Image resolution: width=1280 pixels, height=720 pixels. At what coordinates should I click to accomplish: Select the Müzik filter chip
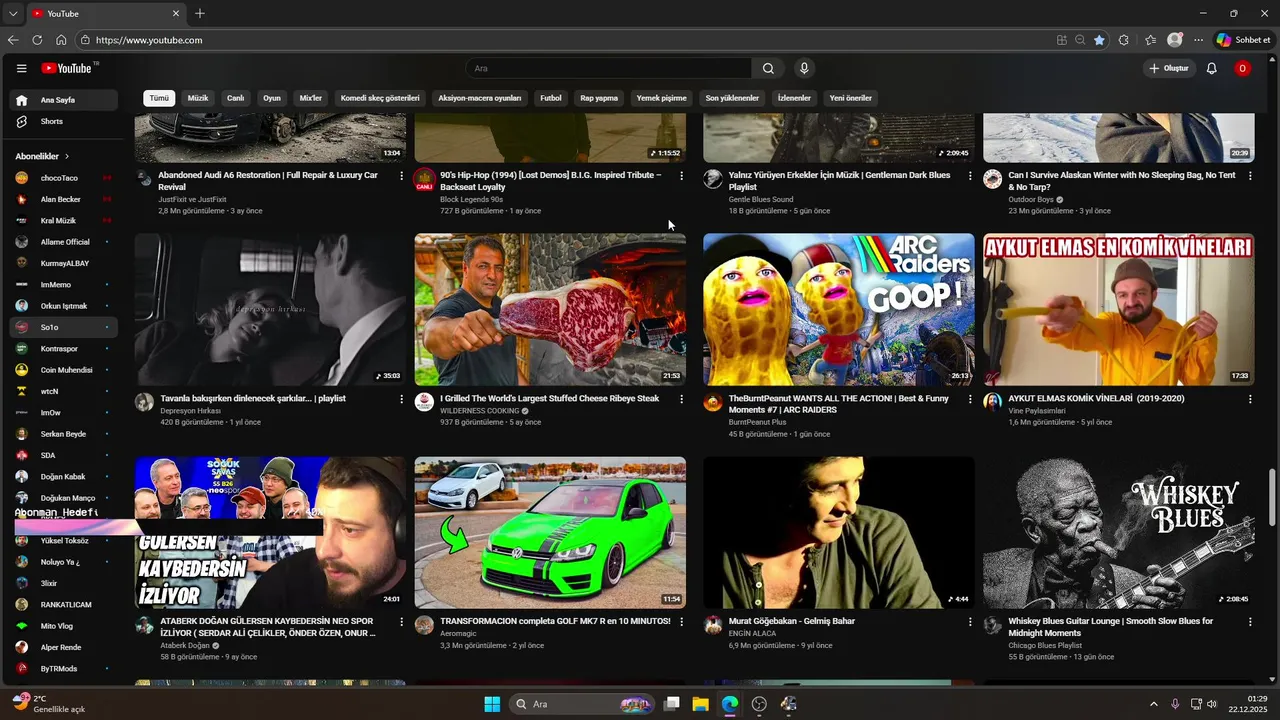pos(198,98)
